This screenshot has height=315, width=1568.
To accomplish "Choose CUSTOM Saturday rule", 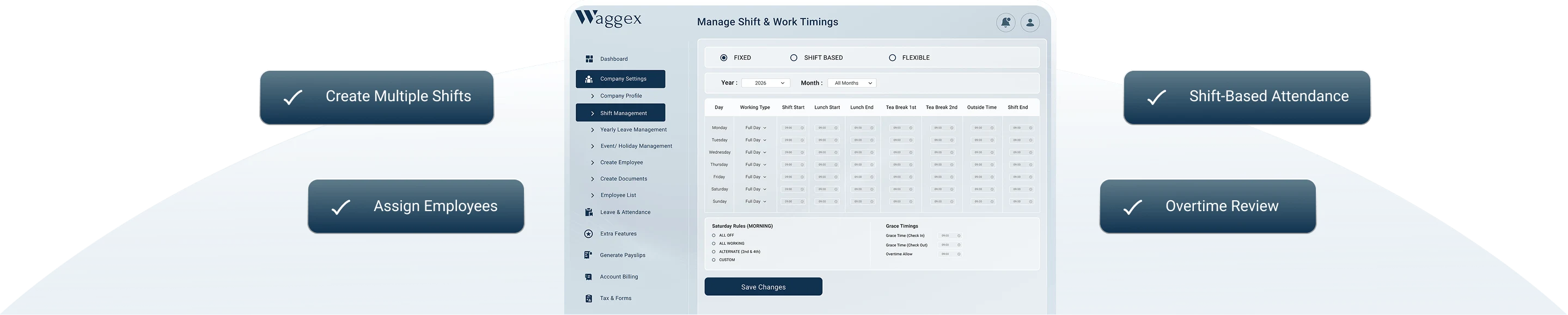I will 713,260.
